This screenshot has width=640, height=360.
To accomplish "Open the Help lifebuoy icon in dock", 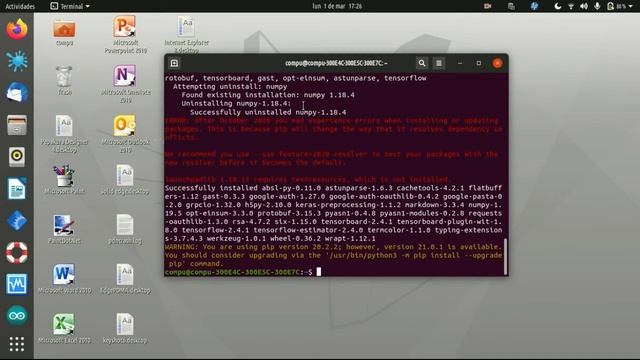I will [17, 253].
